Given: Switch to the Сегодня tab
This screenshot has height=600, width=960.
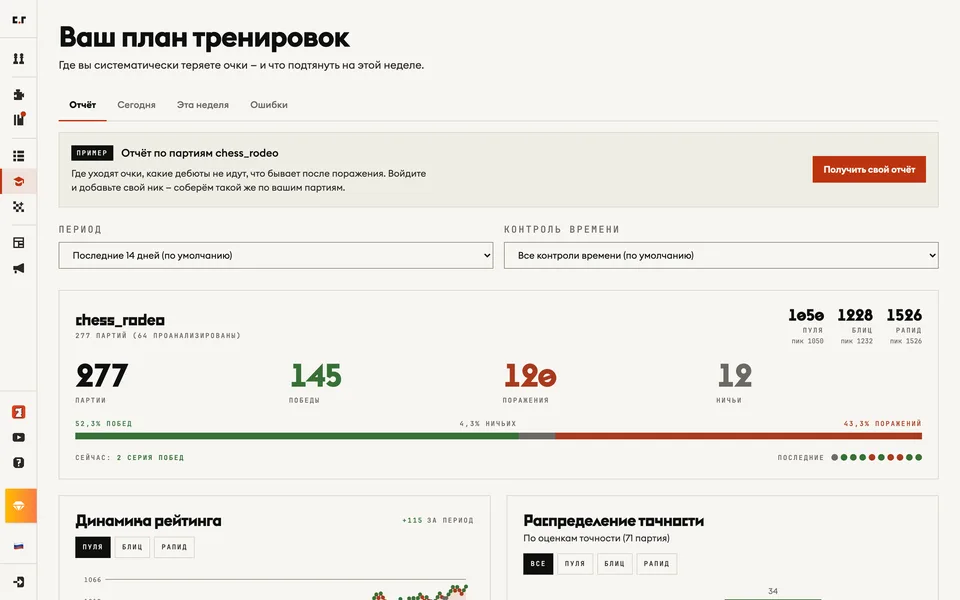Looking at the screenshot, I should tap(137, 105).
